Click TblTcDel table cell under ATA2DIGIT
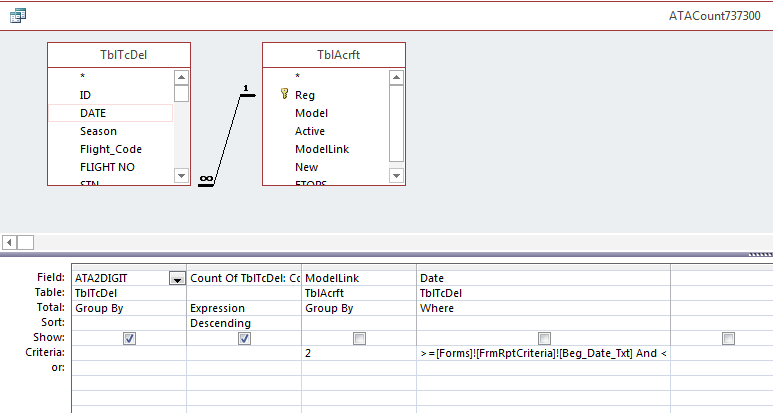This screenshot has height=413, width=773. [x=129, y=293]
